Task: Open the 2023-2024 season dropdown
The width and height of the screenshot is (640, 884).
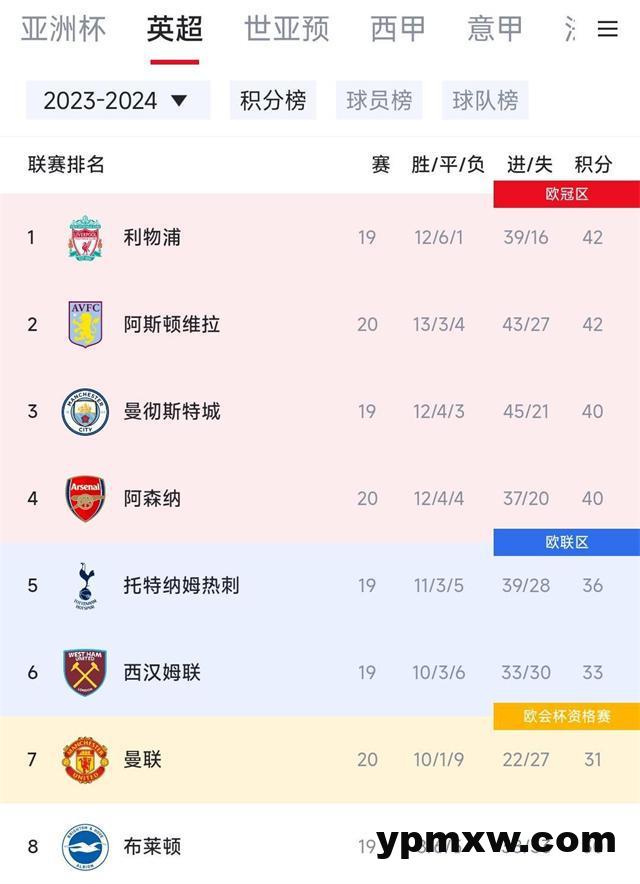Action: click(x=117, y=100)
